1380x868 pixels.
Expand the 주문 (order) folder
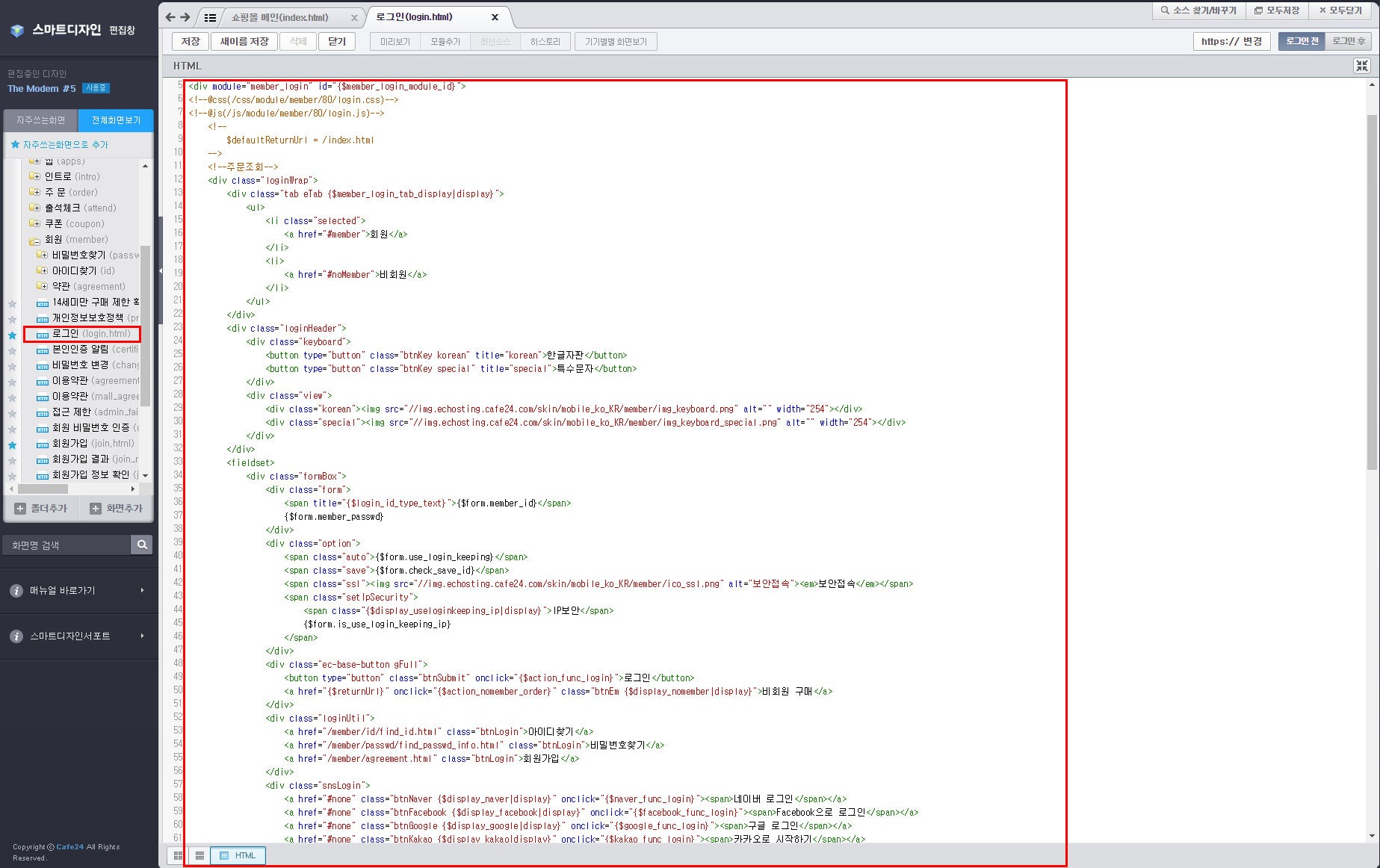34,193
